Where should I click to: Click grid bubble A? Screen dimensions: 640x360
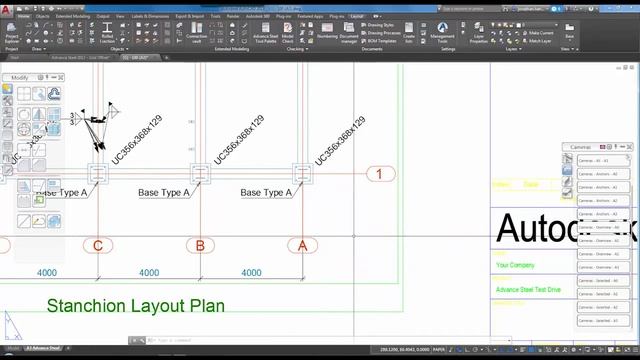tap(302, 246)
